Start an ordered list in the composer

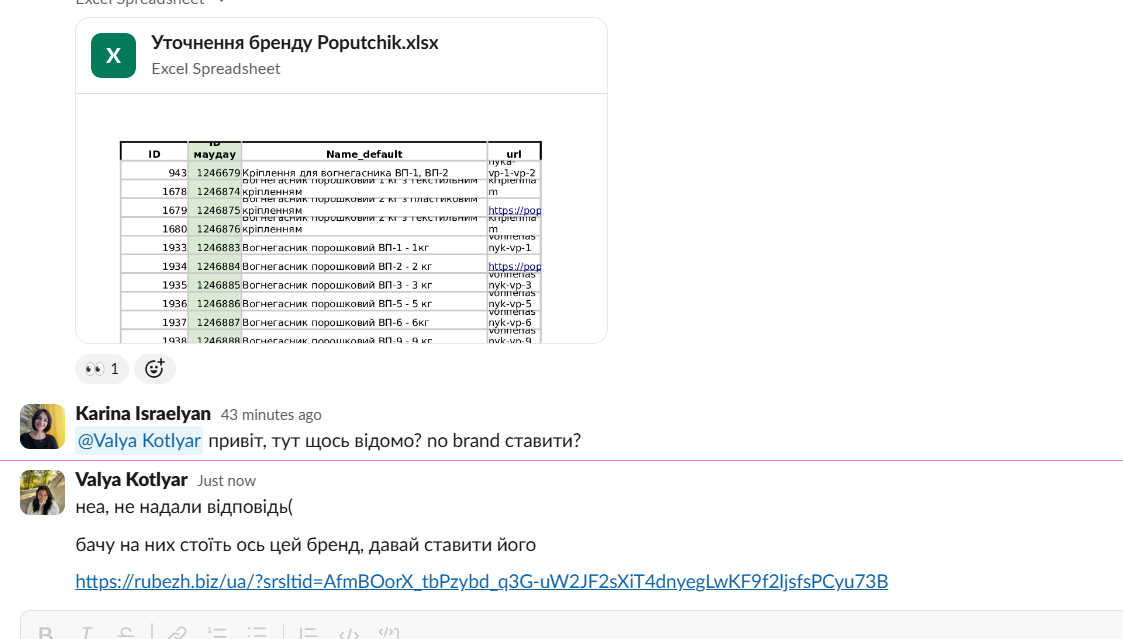(217, 633)
